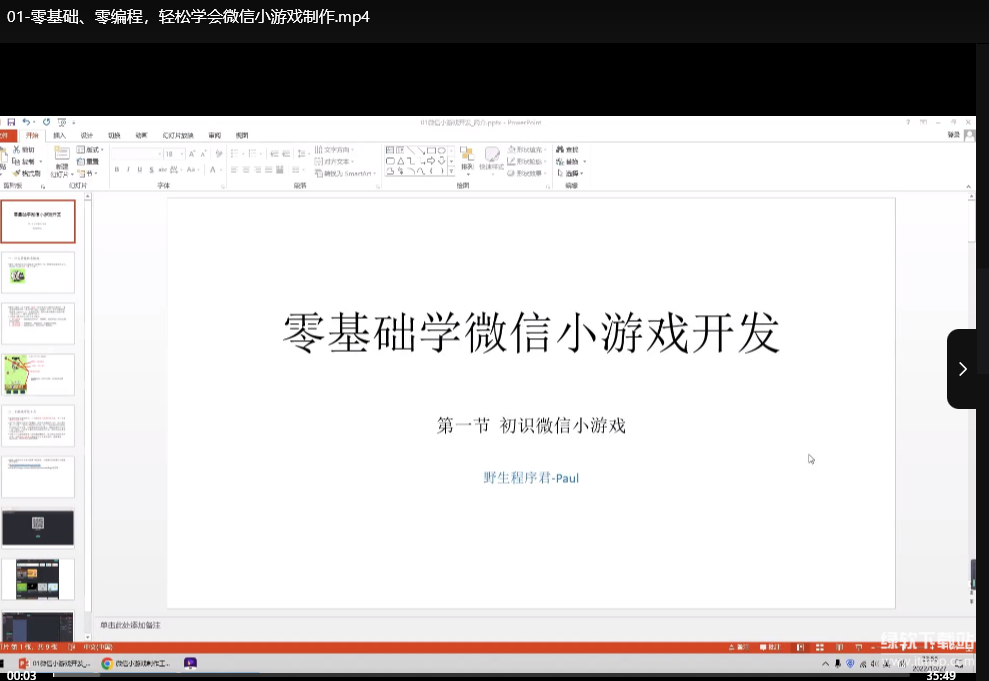Image resolution: width=989 pixels, height=681 pixels.
Task: Click the Redo/repeat icon in the quick access toolbar
Action: pos(46,122)
